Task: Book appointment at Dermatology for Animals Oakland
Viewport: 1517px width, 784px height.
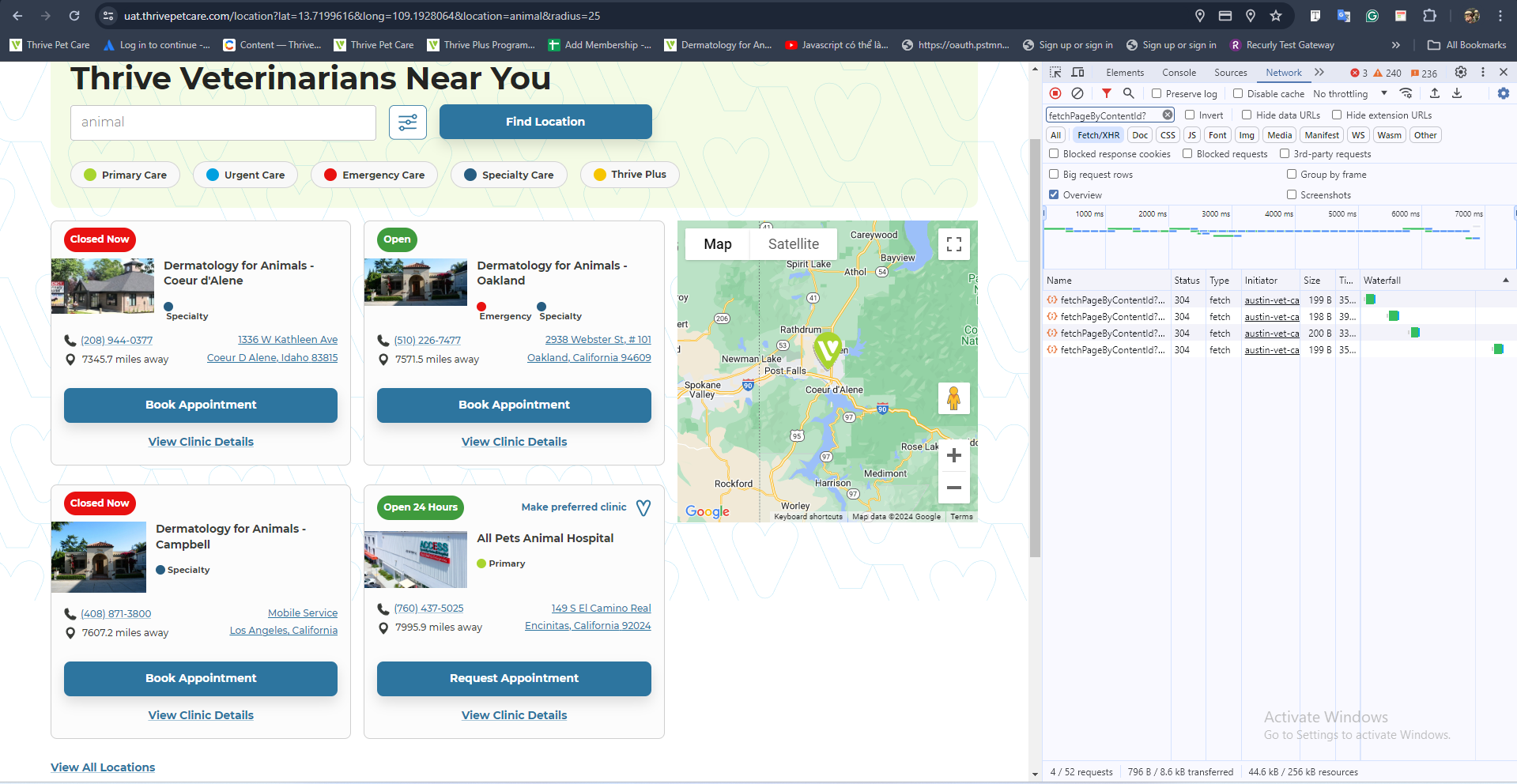Action: 514,405
